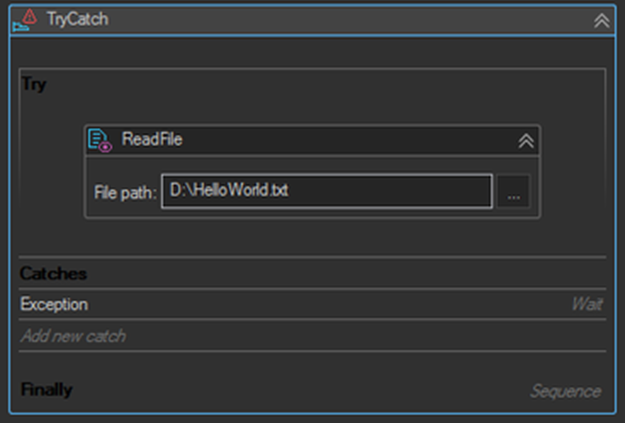Click the ReadFile activity document icon
The image size is (625, 423).
point(100,140)
